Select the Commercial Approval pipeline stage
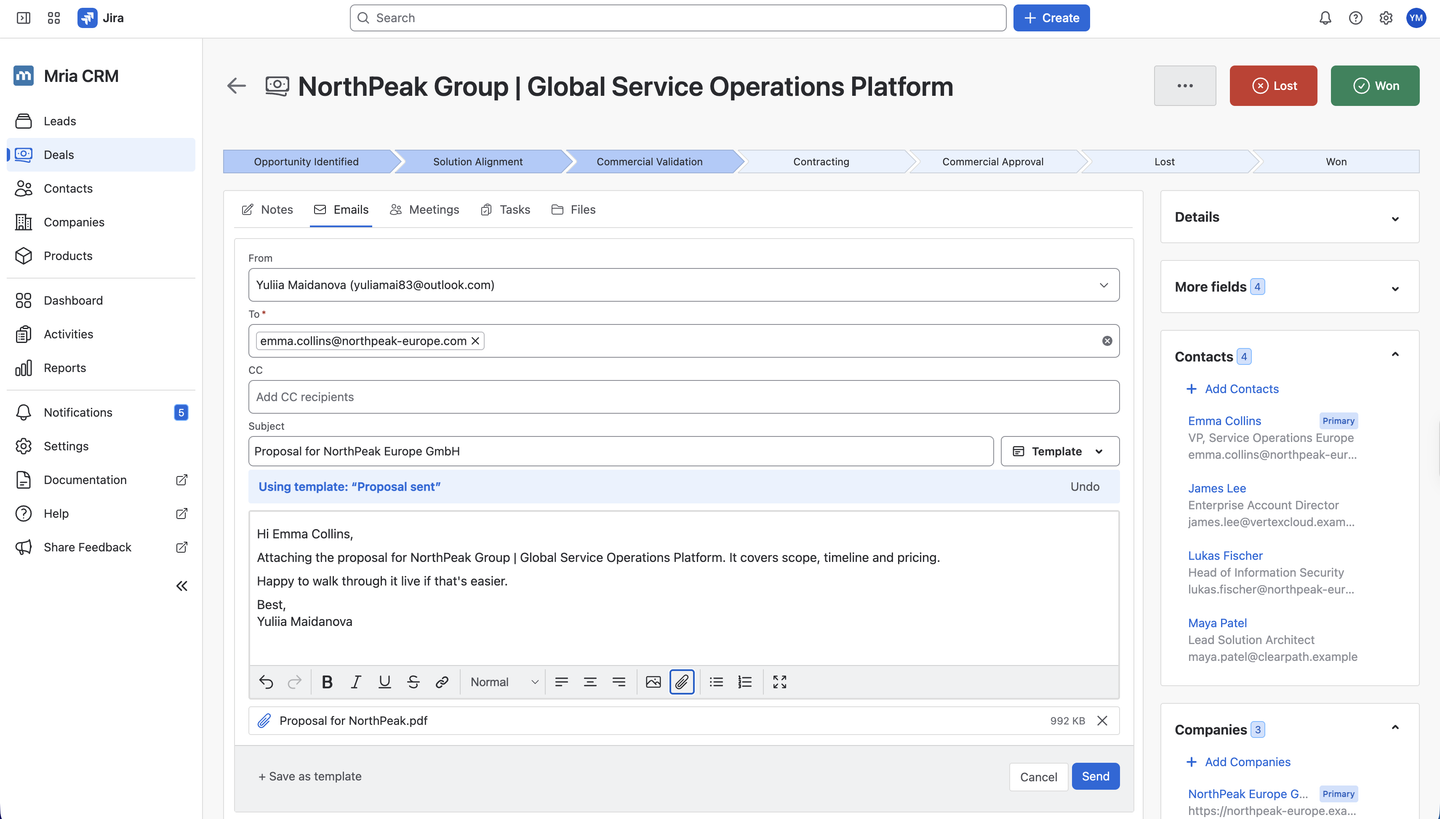This screenshot has width=1440, height=819. point(993,162)
